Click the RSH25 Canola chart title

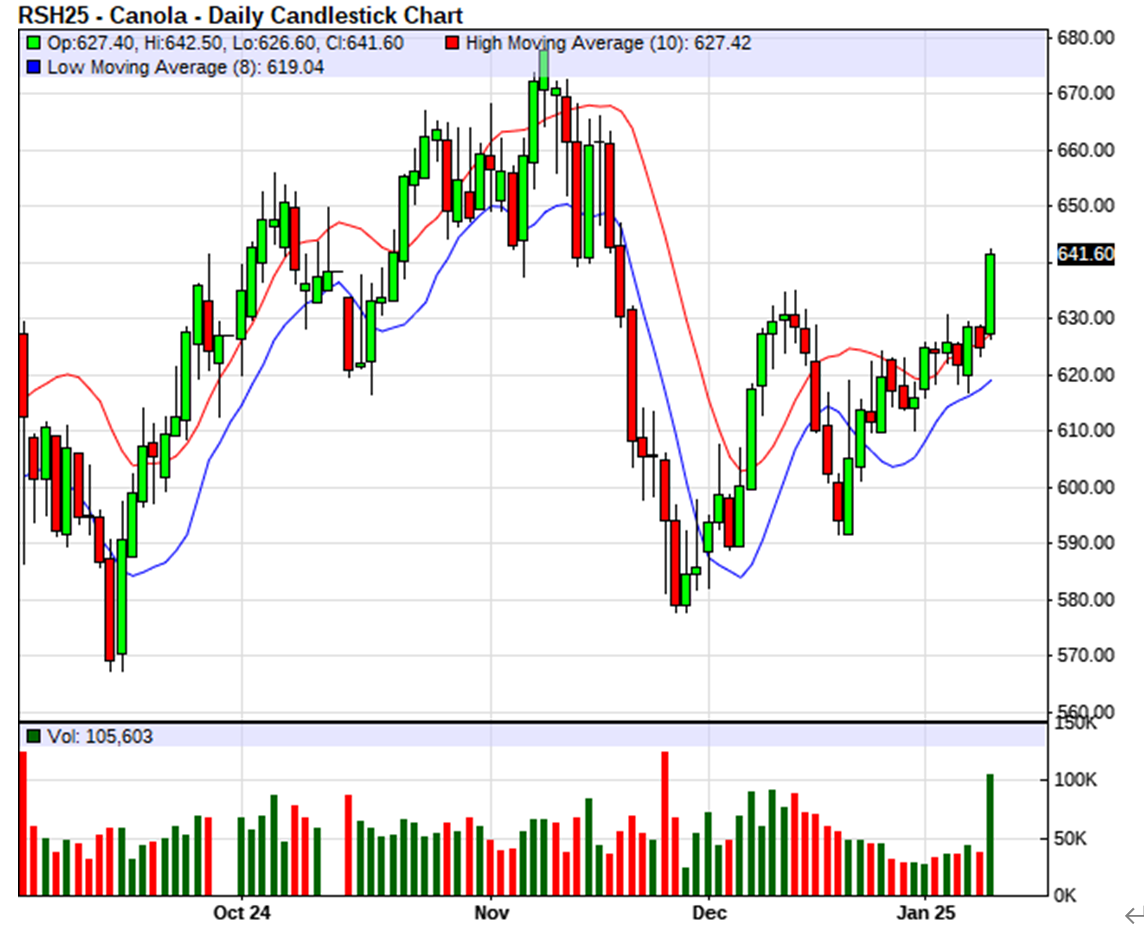pos(241,15)
